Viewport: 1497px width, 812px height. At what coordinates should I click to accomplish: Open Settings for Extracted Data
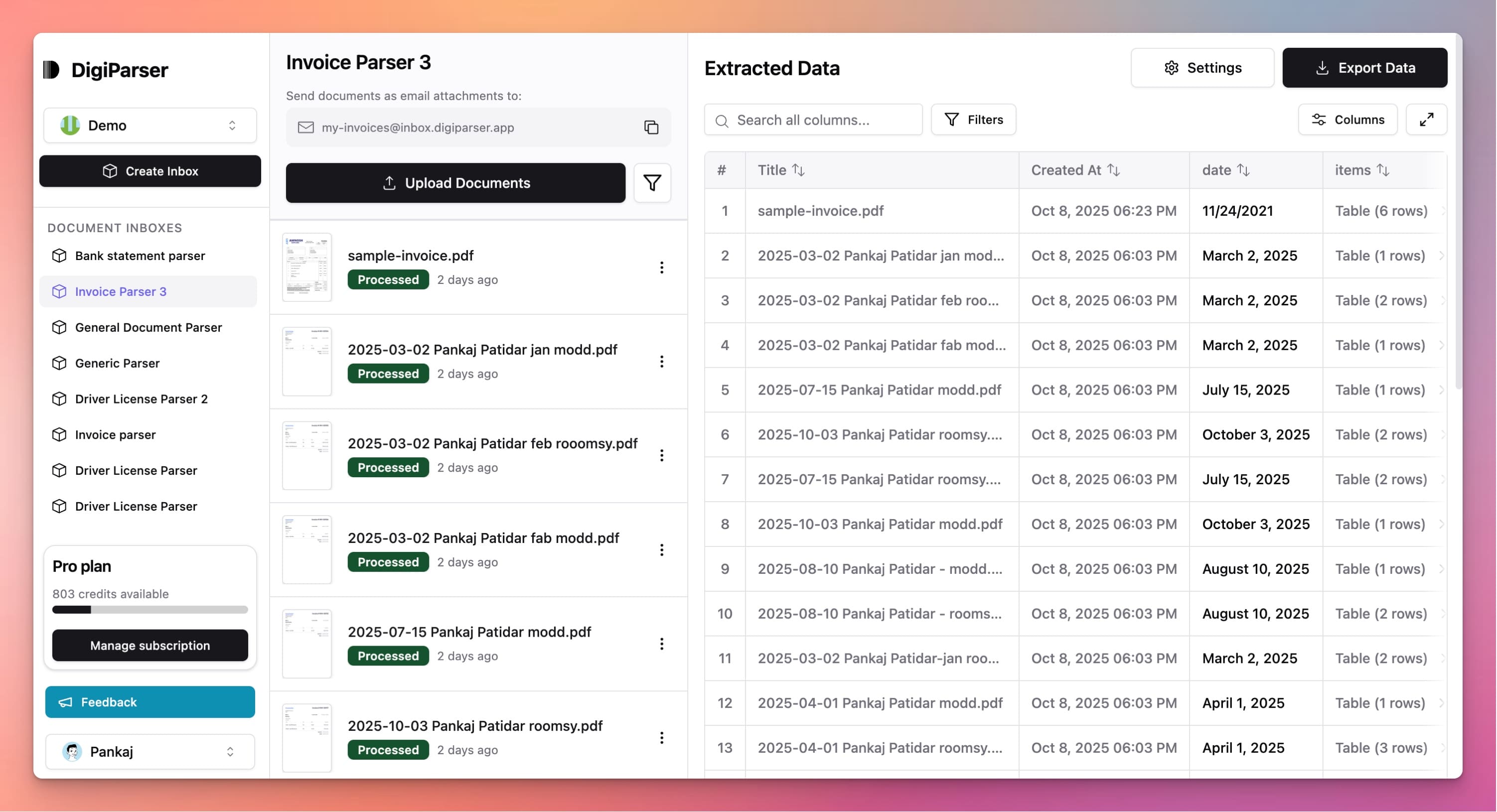tap(1202, 67)
